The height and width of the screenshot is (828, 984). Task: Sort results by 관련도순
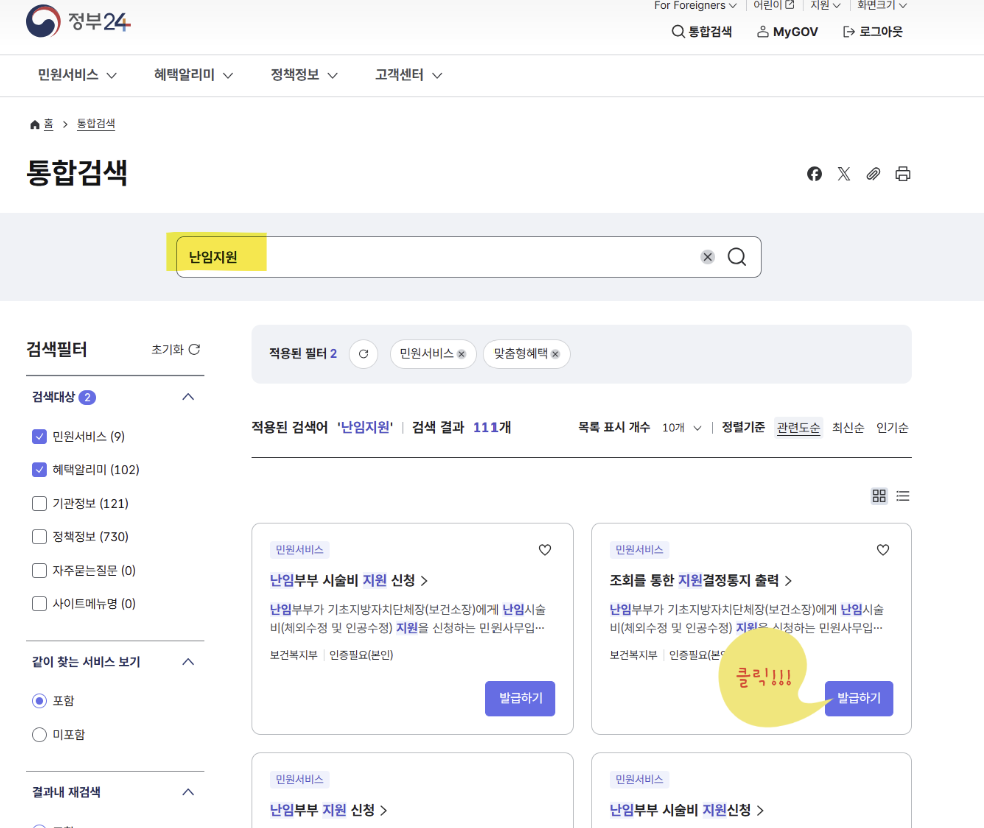pos(798,427)
